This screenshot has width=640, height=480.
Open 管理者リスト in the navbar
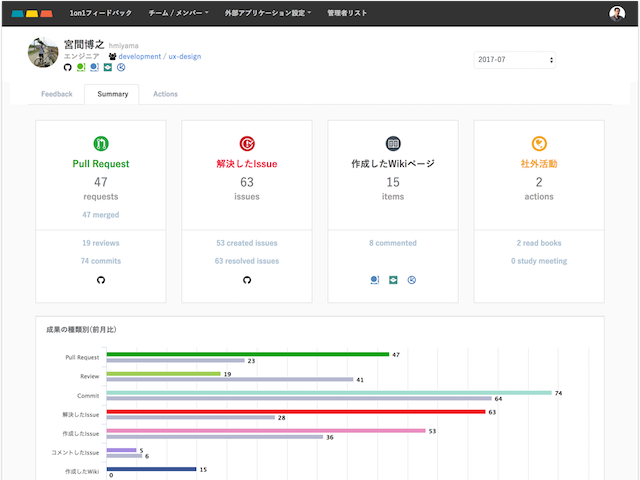pos(347,13)
